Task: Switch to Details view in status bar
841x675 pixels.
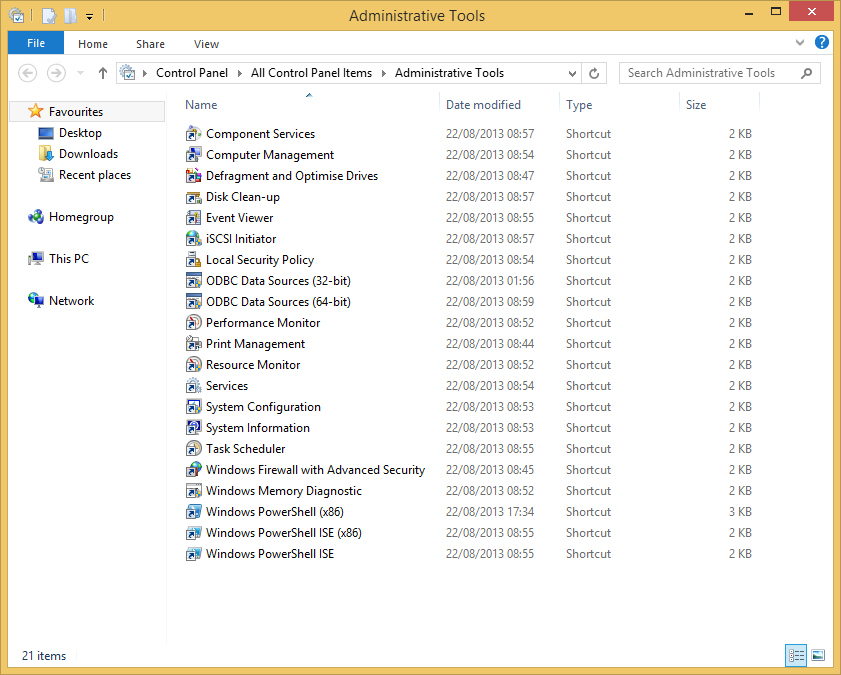Action: click(796, 655)
